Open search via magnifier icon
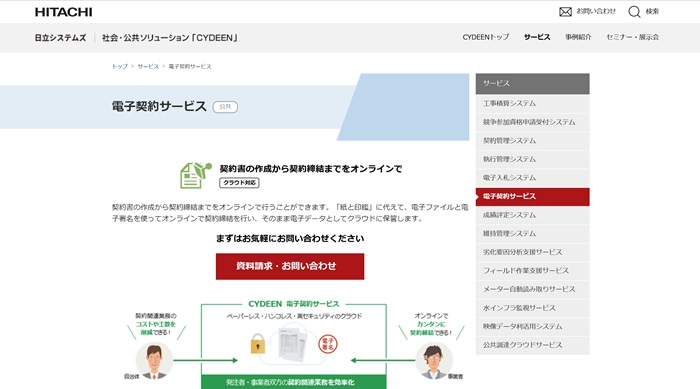Screen dimensions: 700x389 tap(634, 12)
